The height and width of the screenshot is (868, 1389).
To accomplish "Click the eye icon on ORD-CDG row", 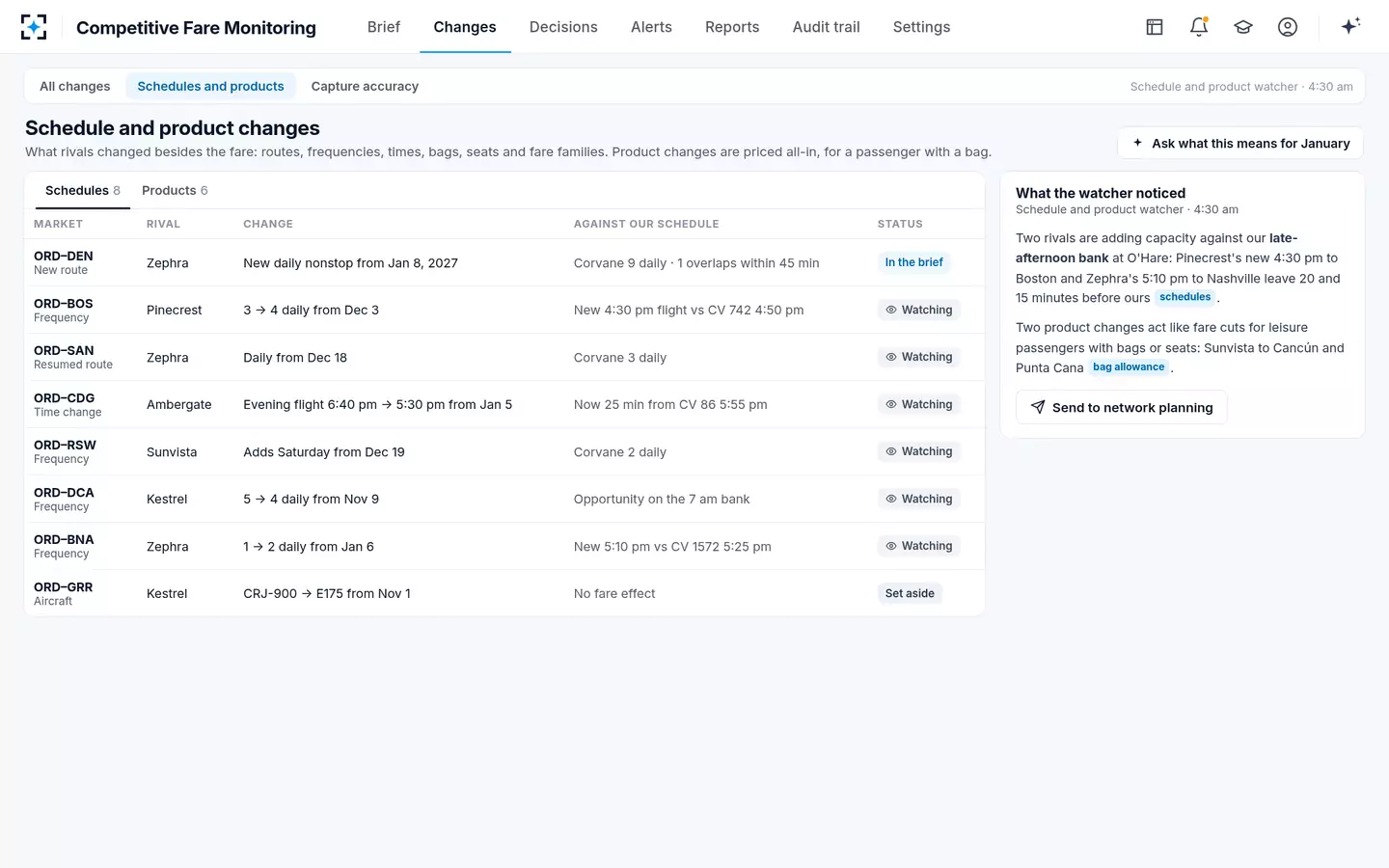I will 891,404.
